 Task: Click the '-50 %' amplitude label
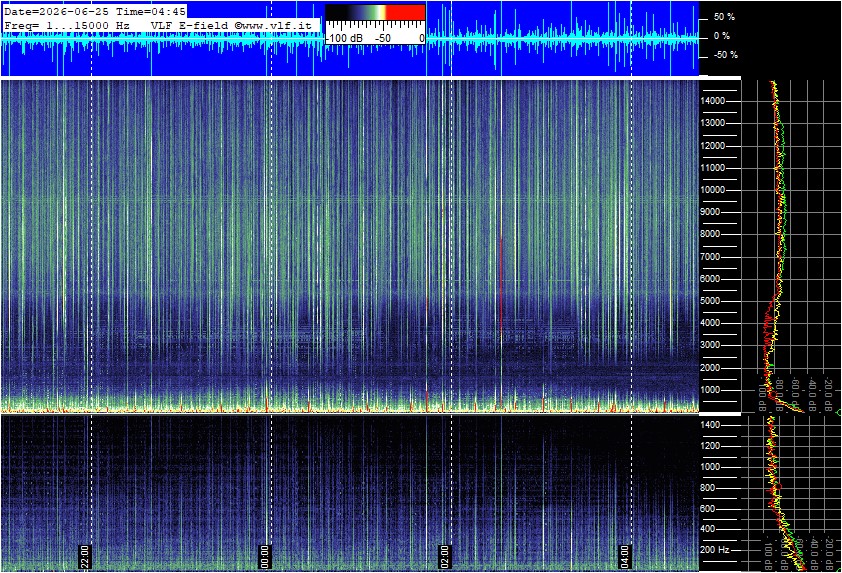[x=725, y=55]
